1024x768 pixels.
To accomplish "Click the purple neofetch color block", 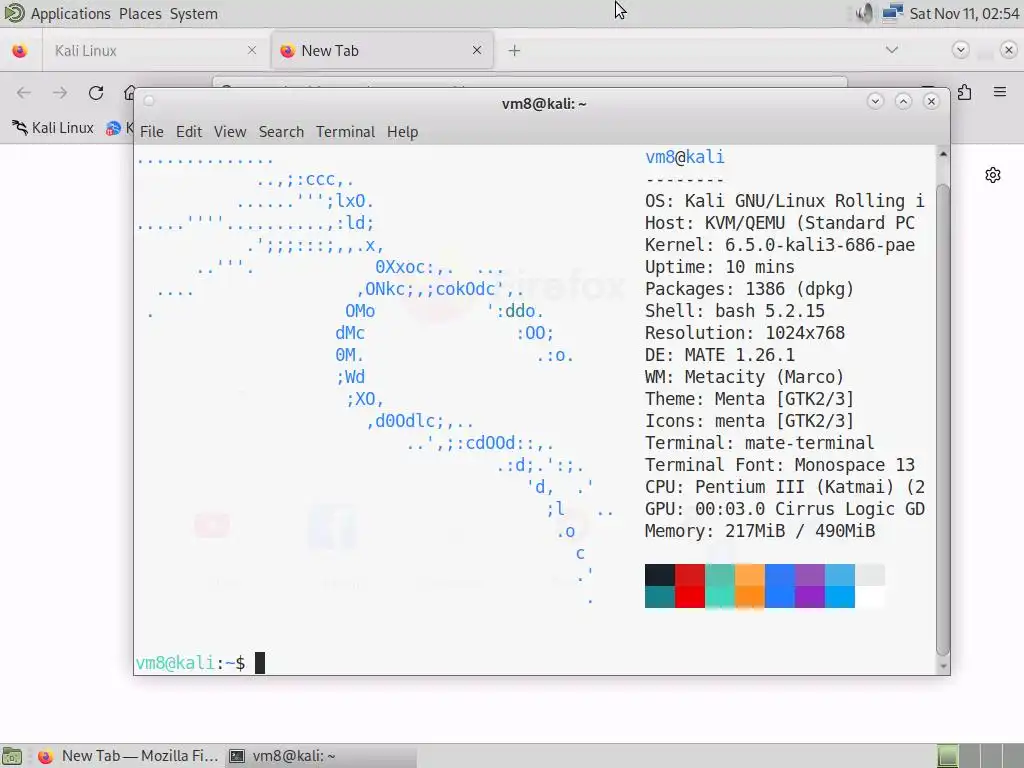I will 810,575.
